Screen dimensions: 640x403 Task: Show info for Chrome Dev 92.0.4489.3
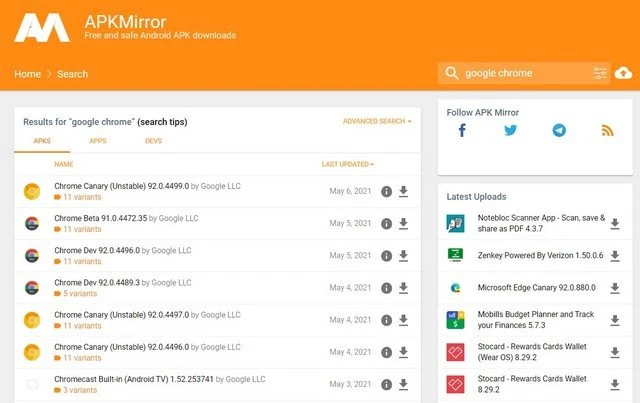click(387, 288)
